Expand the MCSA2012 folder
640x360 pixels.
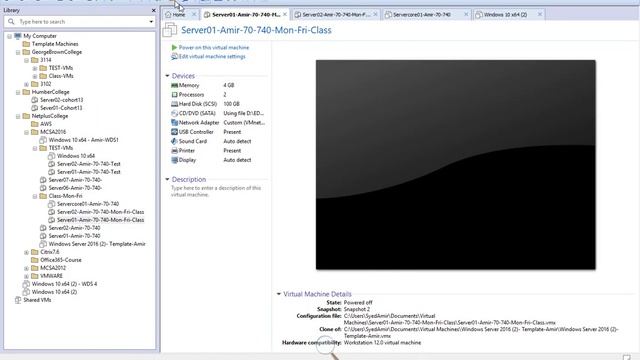coord(27,268)
